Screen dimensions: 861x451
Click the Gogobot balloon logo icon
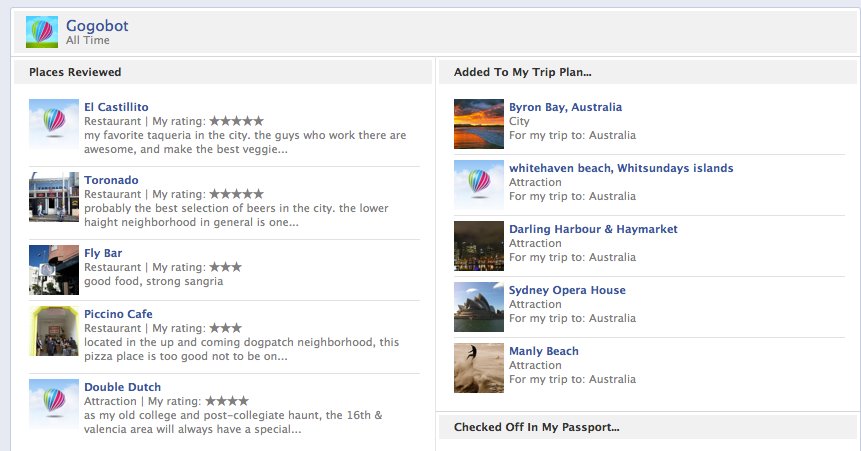[42, 32]
